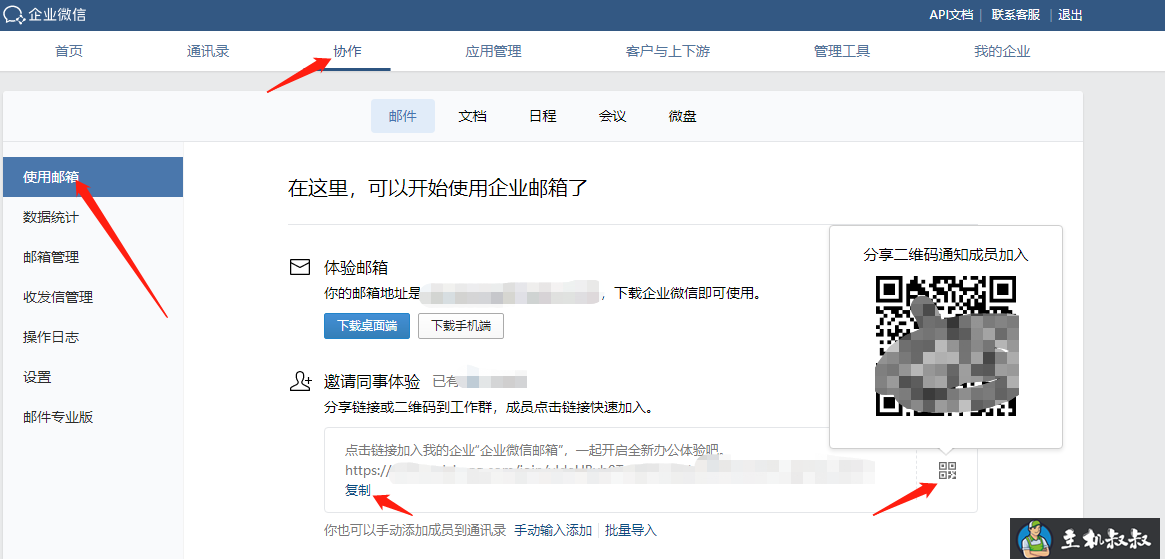Click 联系客服 in the header
Screen dimensions: 1165x559
(x=1016, y=15)
